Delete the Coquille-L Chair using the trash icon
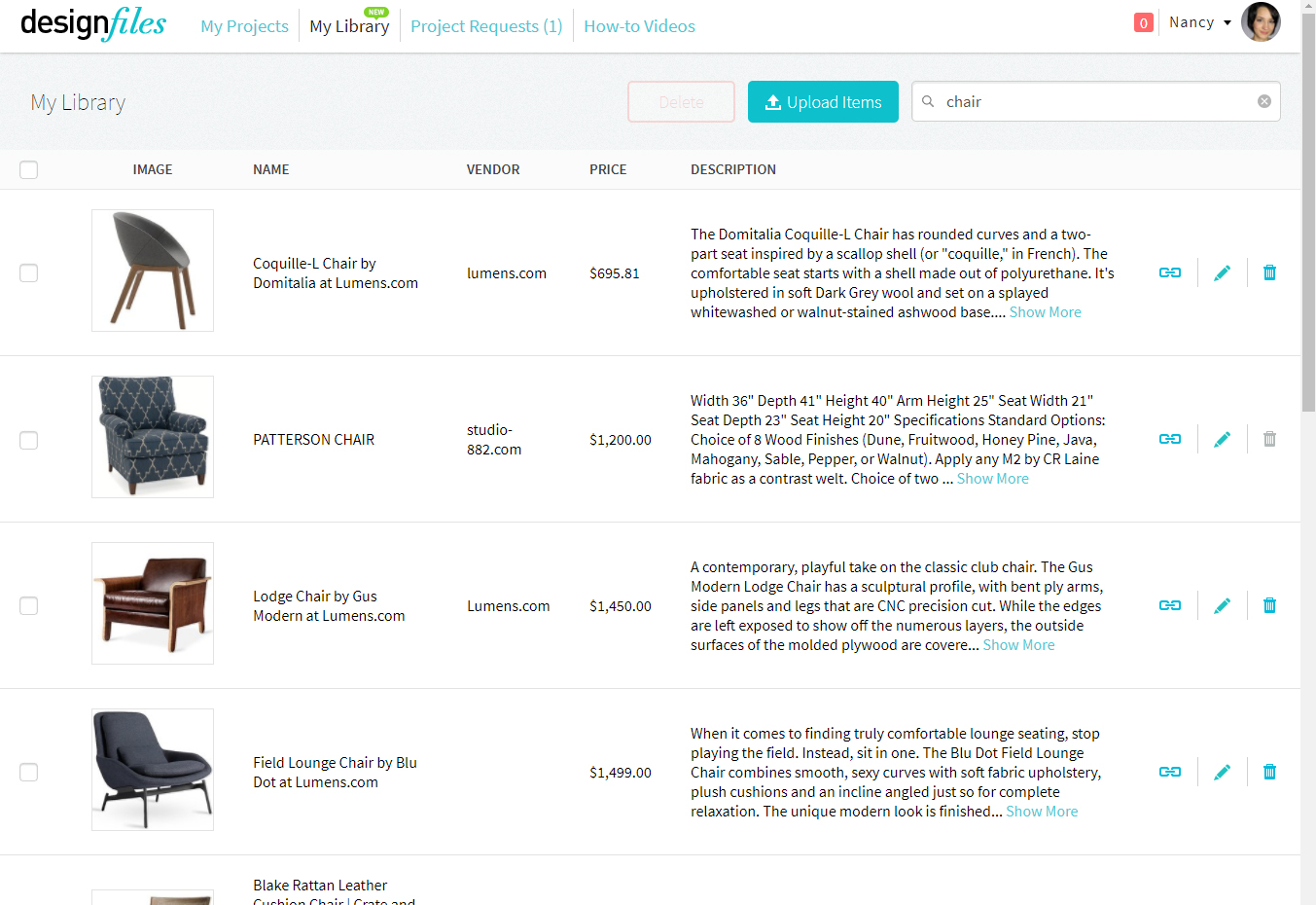 [x=1269, y=271]
